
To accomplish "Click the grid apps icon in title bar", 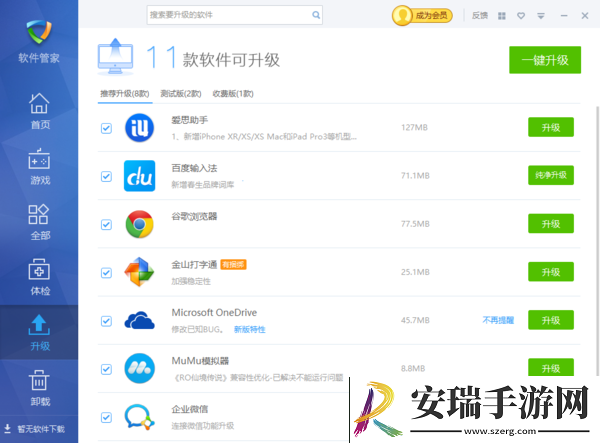I will click(502, 16).
